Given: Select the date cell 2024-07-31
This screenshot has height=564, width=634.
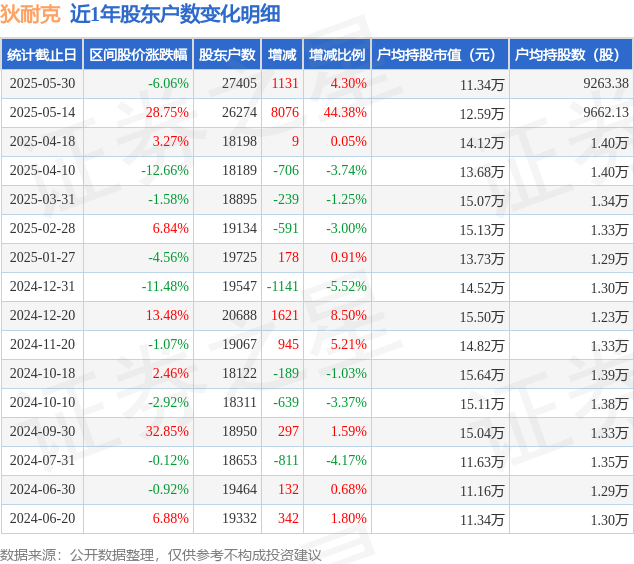Looking at the screenshot, I should pos(42,460).
